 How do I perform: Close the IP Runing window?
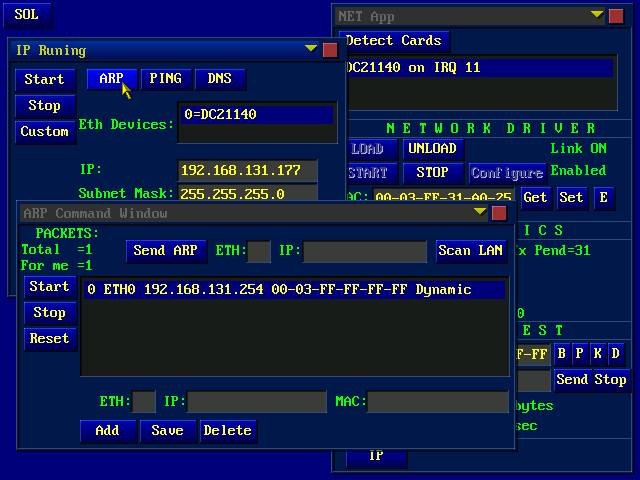[330, 51]
